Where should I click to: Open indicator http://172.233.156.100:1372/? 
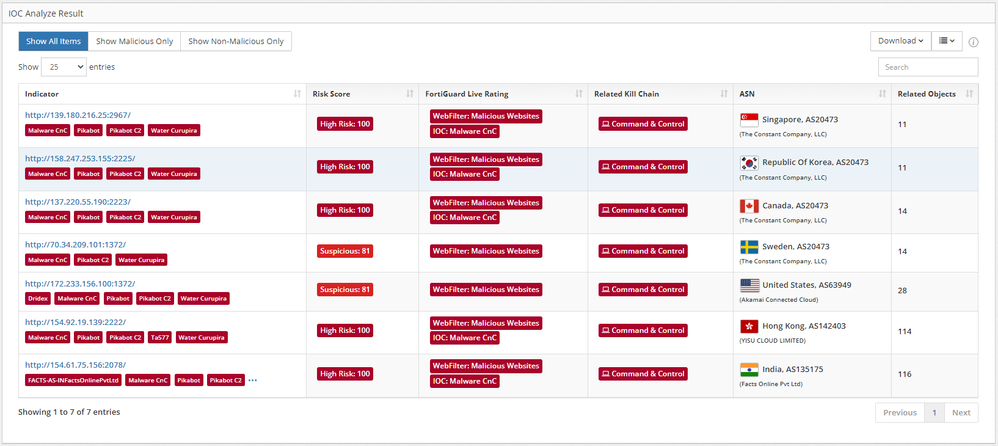(x=80, y=283)
